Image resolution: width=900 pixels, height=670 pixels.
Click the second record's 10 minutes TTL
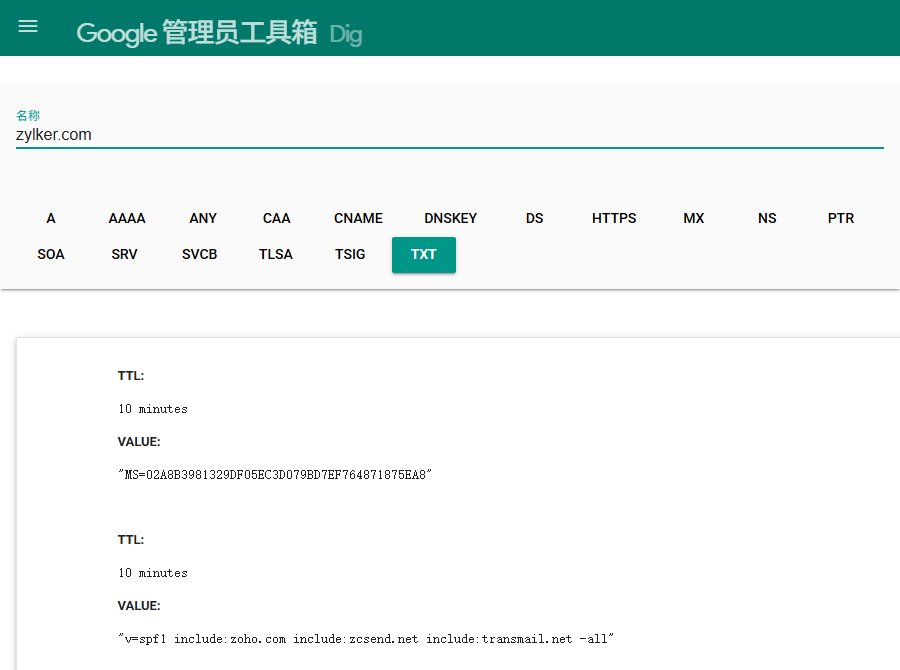153,573
